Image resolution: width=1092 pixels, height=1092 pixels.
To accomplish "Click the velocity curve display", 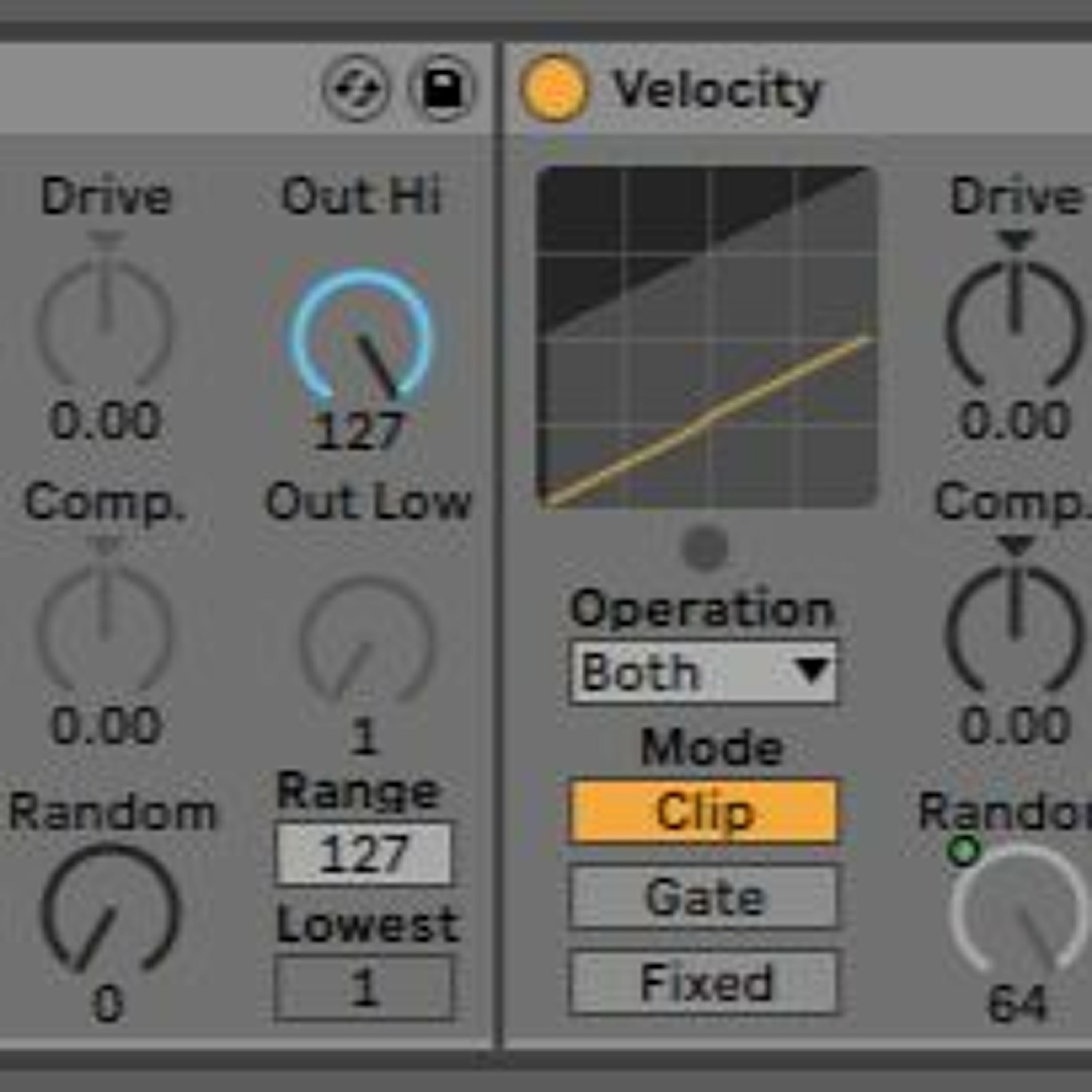I will (x=707, y=336).
